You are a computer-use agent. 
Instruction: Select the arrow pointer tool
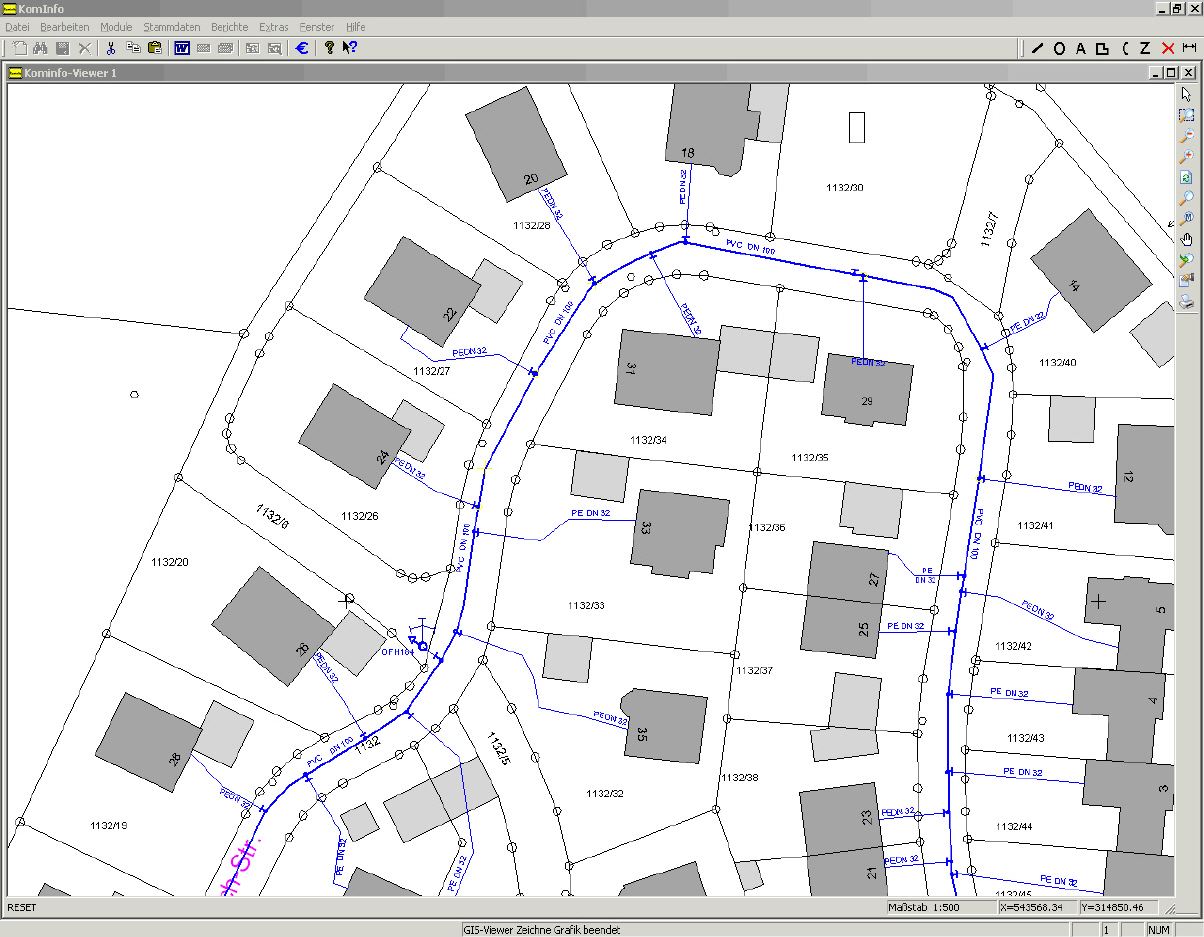1186,94
